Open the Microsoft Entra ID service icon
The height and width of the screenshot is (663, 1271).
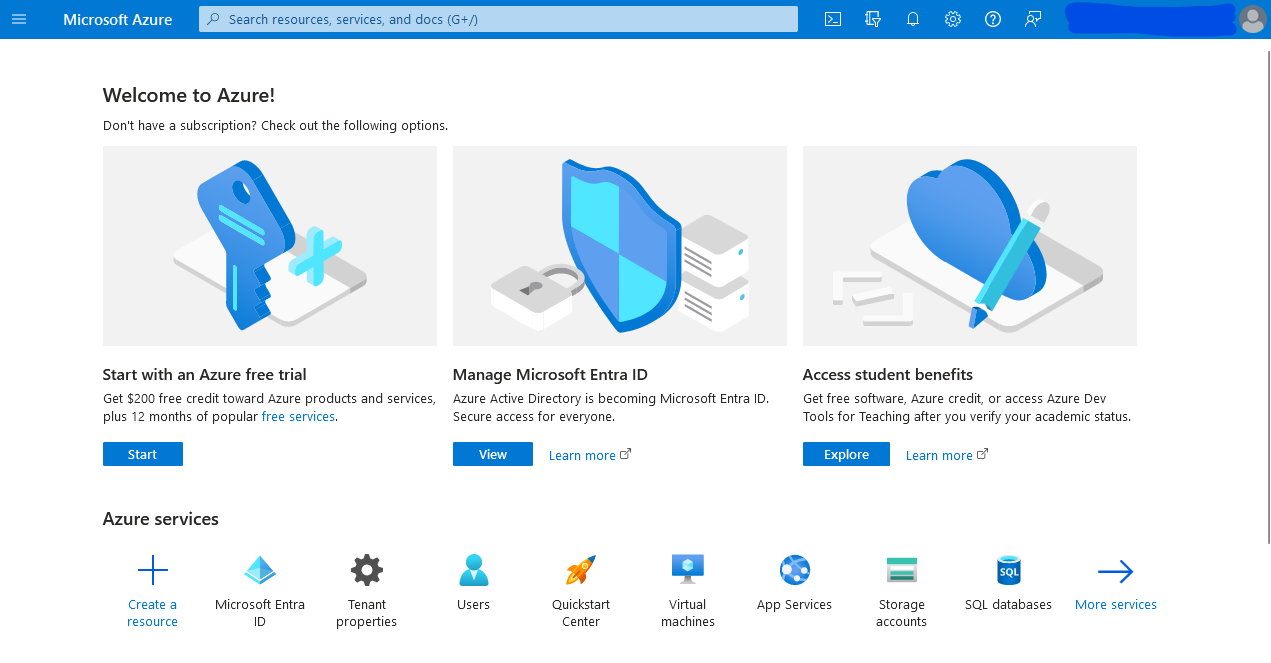(x=260, y=571)
